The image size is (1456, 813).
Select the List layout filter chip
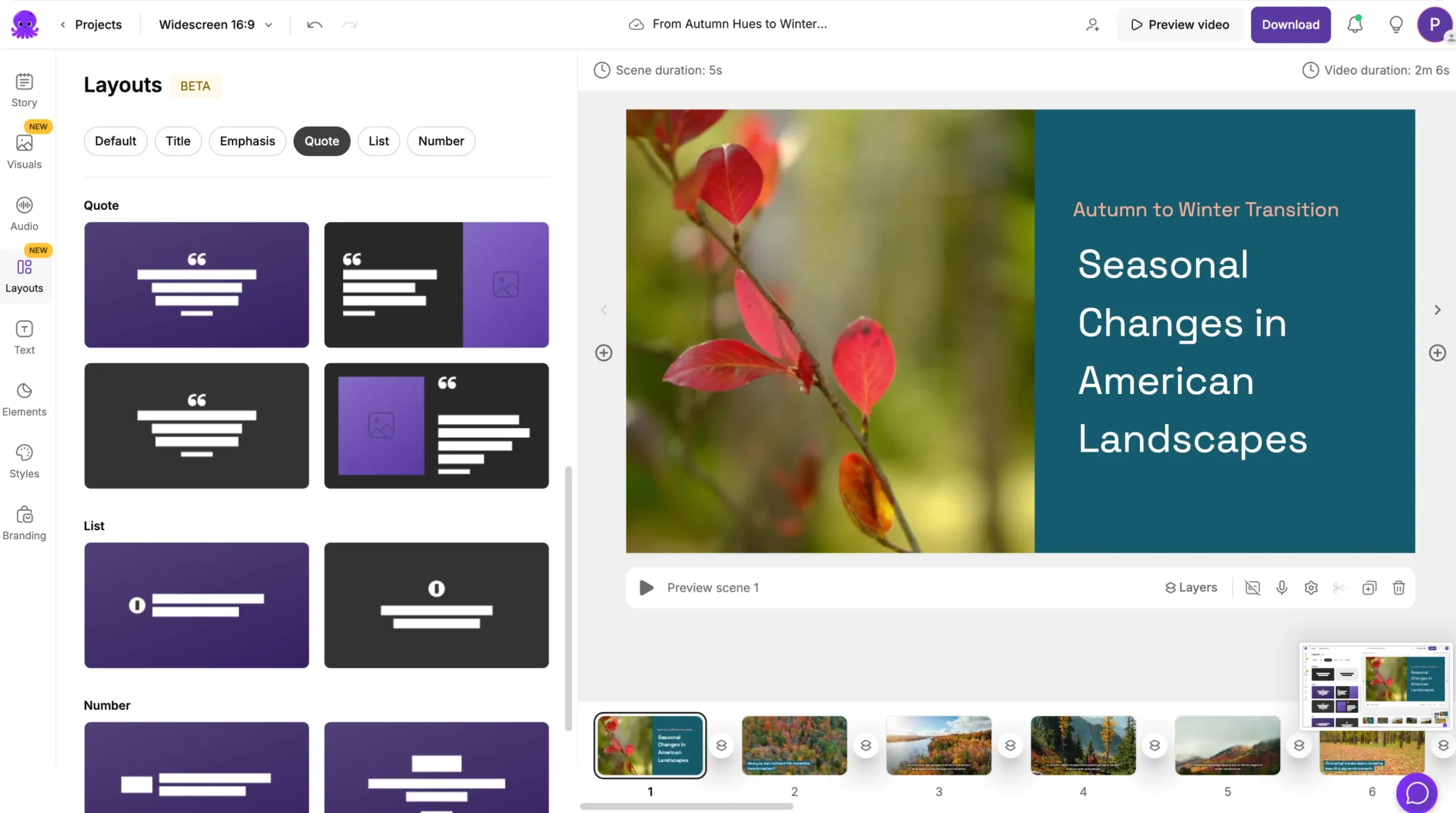[x=378, y=141]
